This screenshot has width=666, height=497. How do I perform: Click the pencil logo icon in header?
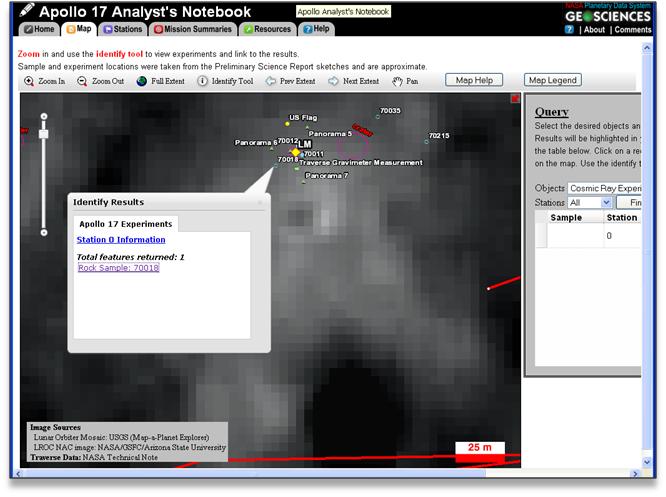[27, 9]
